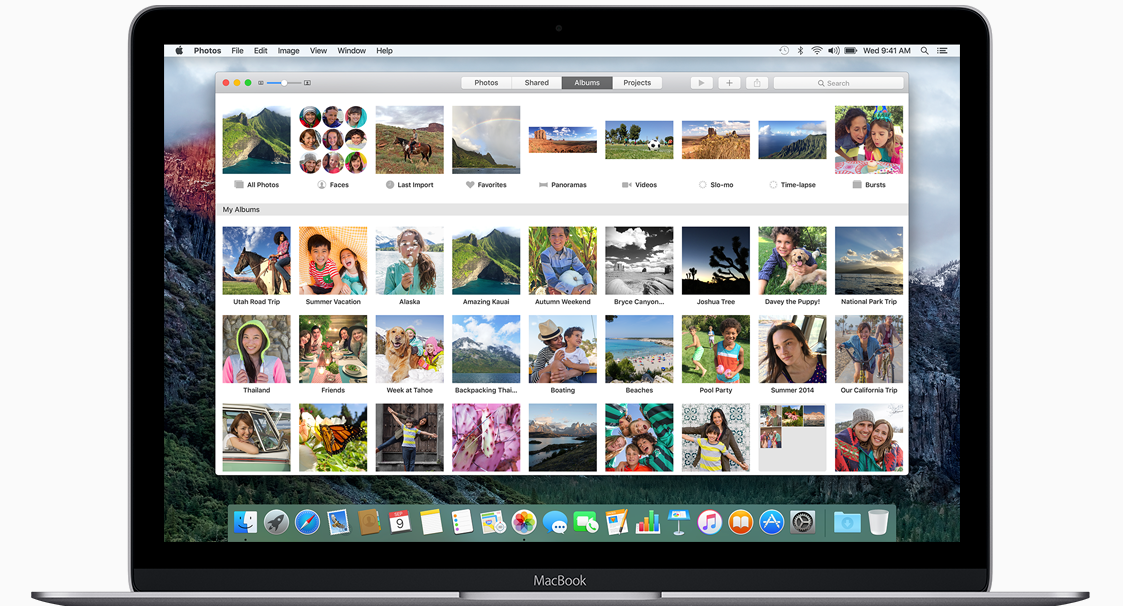
Task: Launch Launchpad rocket icon in dock
Action: pyautogui.click(x=276, y=522)
